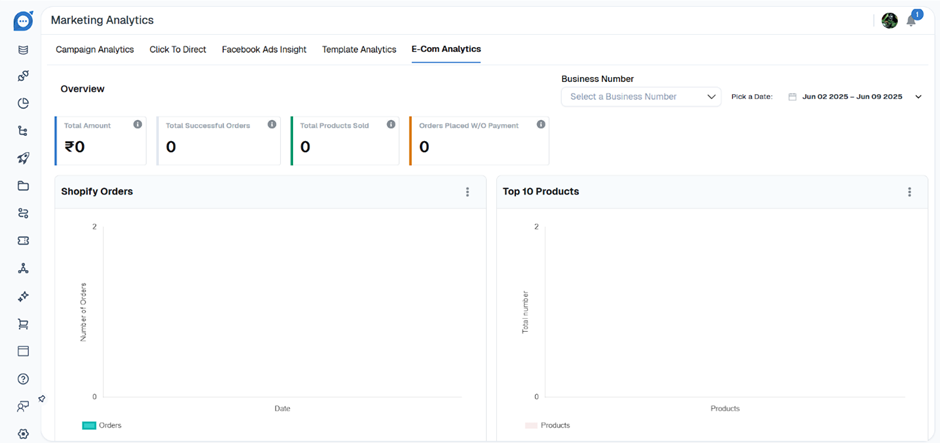Open the notifications bell

pyautogui.click(x=911, y=21)
